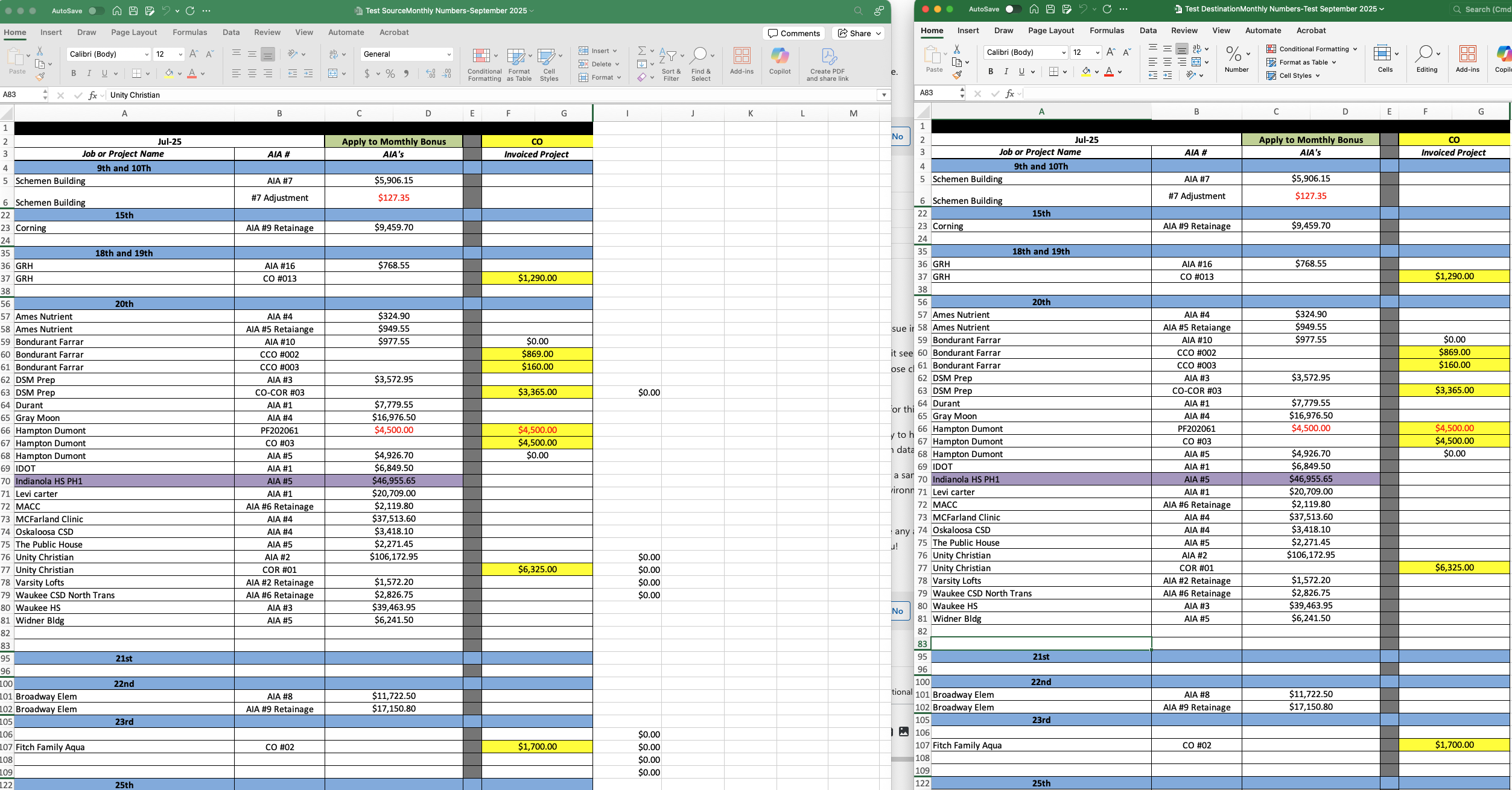This screenshot has height=790, width=1512.
Task: Toggle AutoSave switch in Test Source window
Action: (95, 11)
